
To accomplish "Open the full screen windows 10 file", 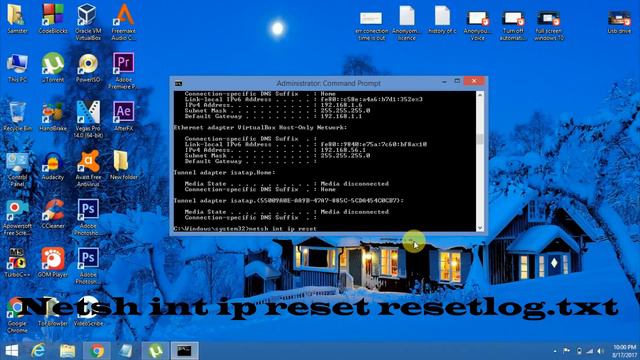I will (x=549, y=25).
